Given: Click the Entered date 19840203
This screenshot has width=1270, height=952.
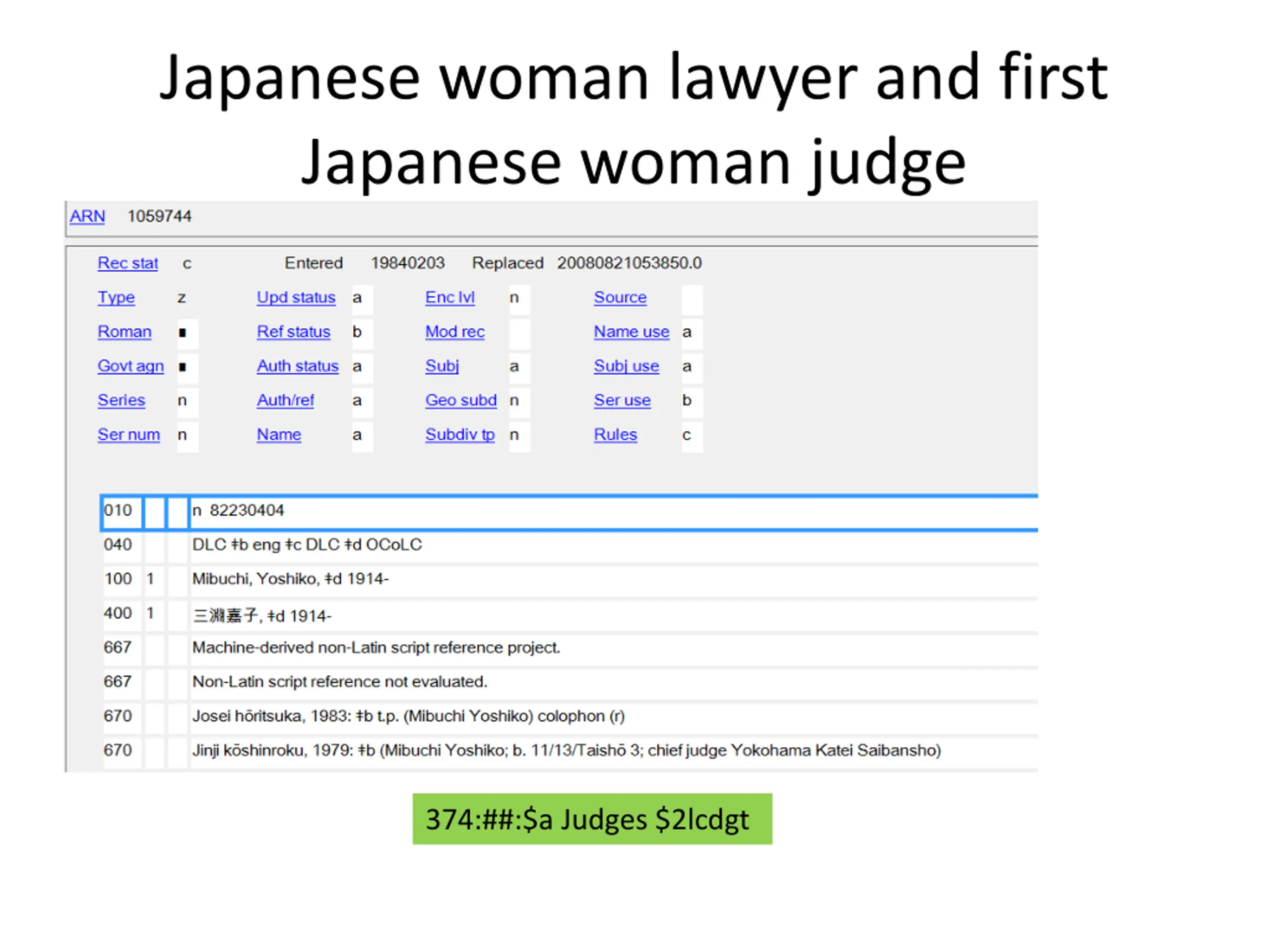Looking at the screenshot, I should (x=408, y=263).
